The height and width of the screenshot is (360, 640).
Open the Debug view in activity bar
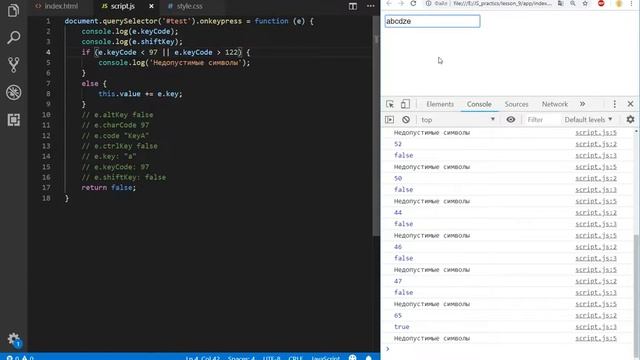click(x=13, y=92)
